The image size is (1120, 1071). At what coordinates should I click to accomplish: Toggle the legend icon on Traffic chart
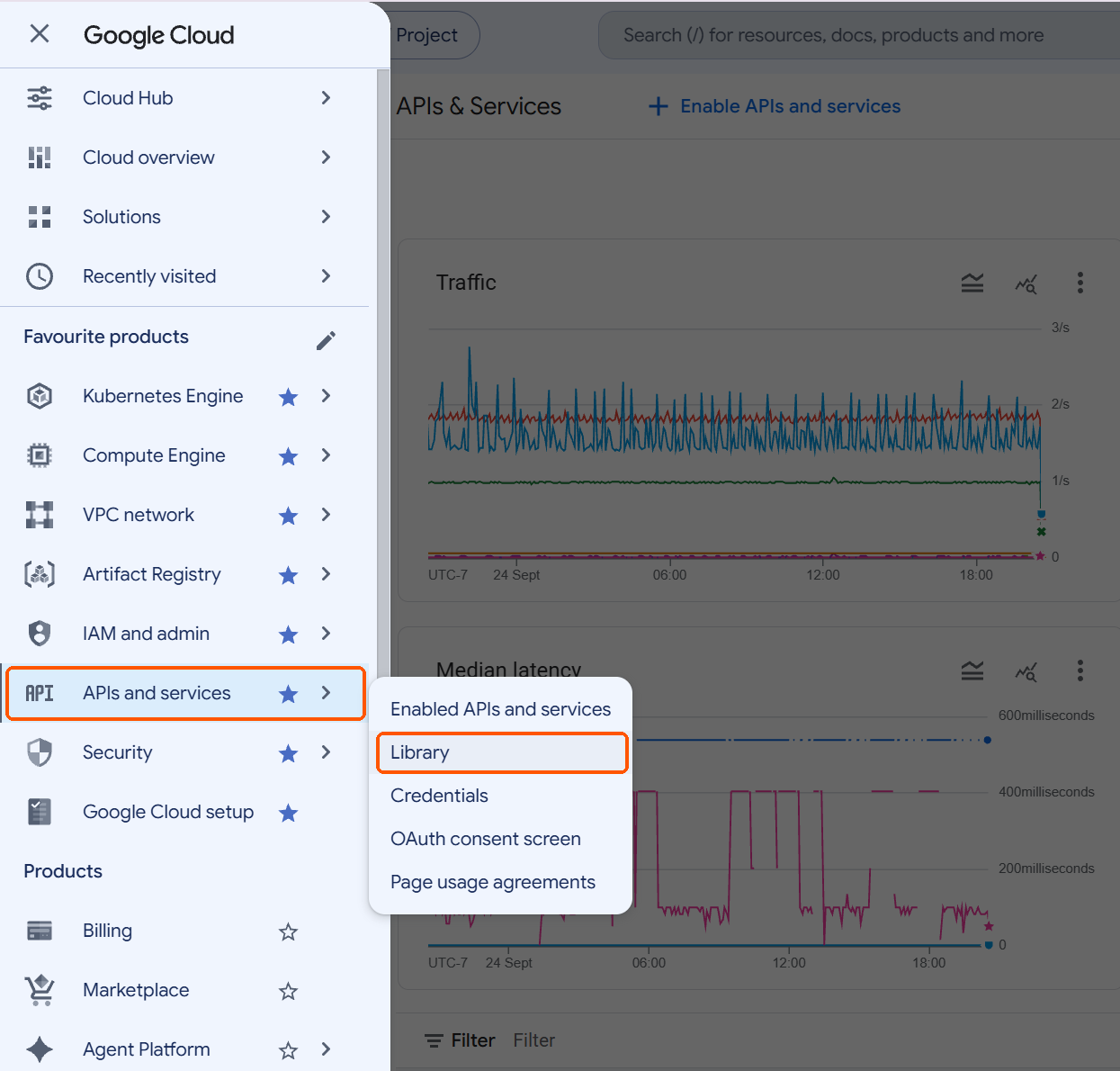972,283
